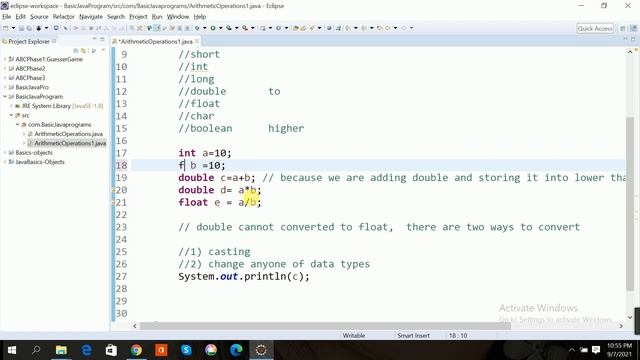Open Skype from the taskbar
The width and height of the screenshot is (640, 360).
click(x=186, y=350)
